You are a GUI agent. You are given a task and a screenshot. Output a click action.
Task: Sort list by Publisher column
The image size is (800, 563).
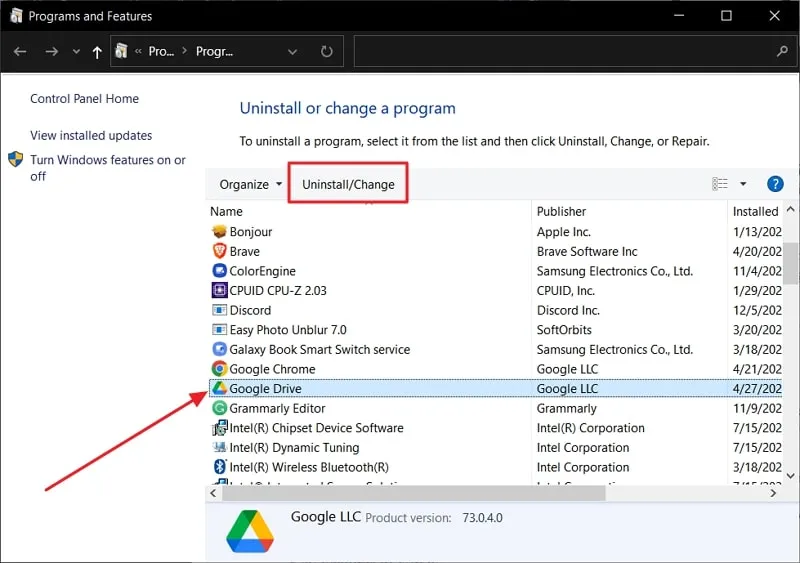[561, 211]
